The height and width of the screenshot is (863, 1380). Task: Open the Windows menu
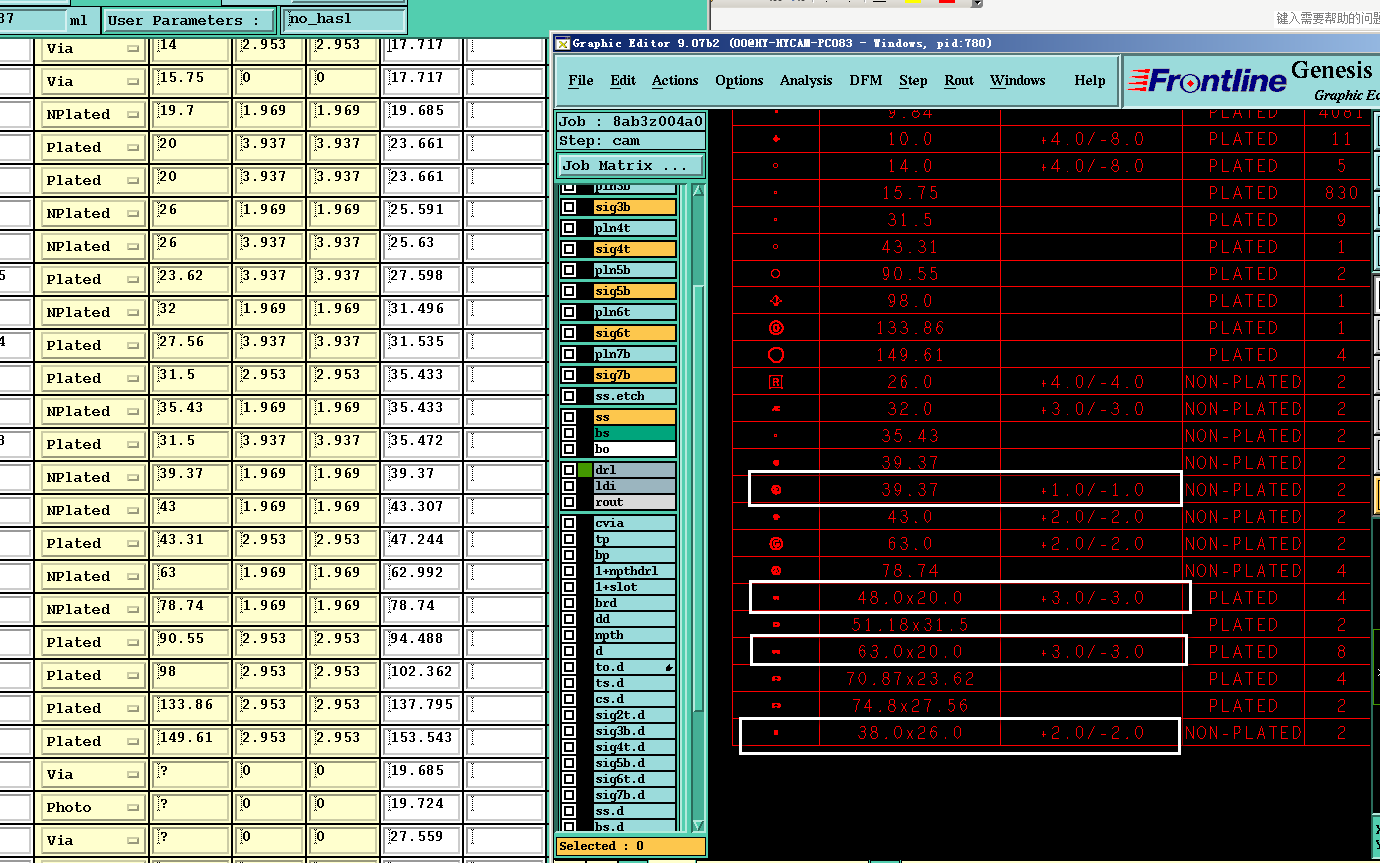1017,81
